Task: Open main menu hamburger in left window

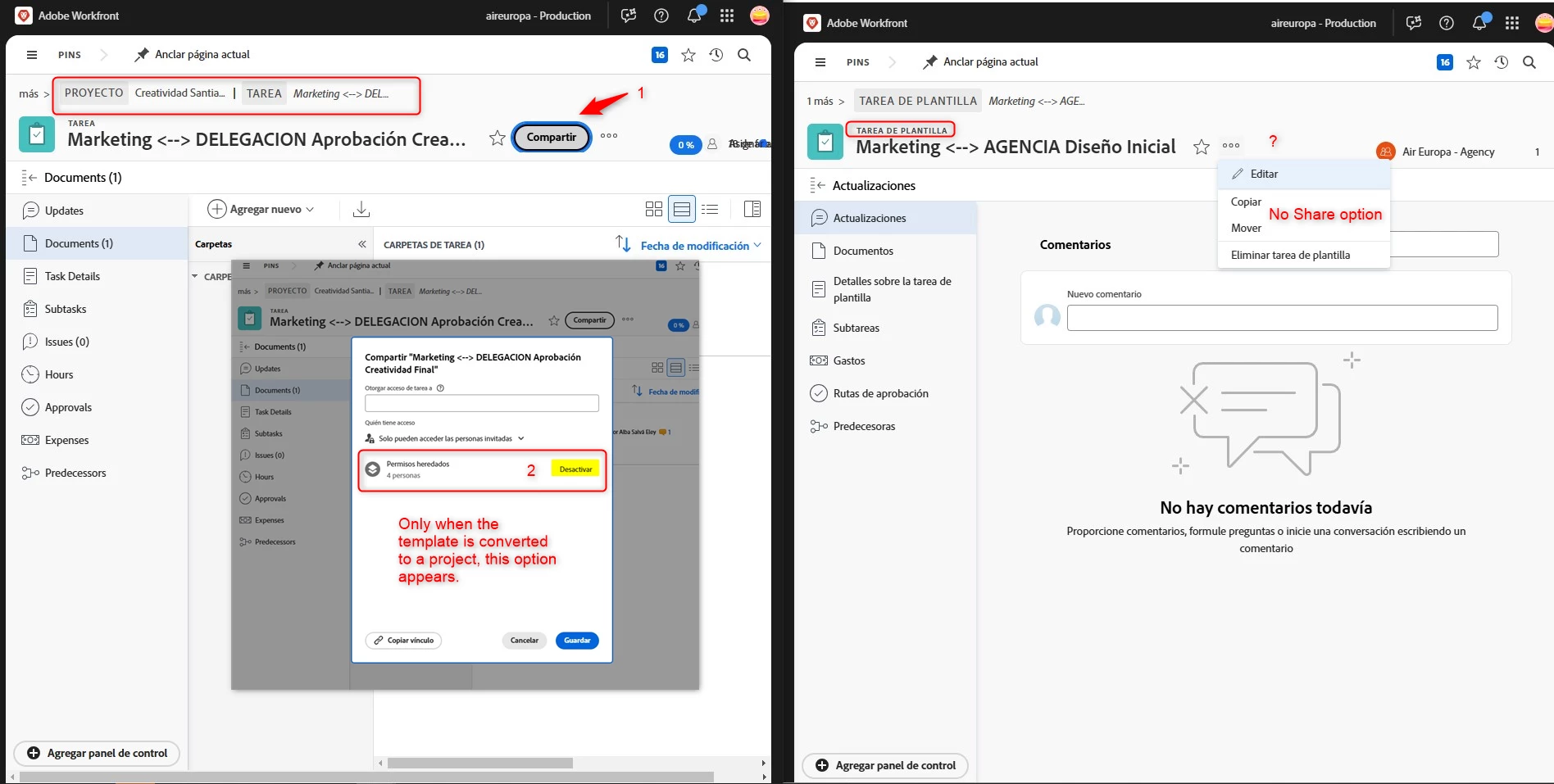Action: (32, 55)
